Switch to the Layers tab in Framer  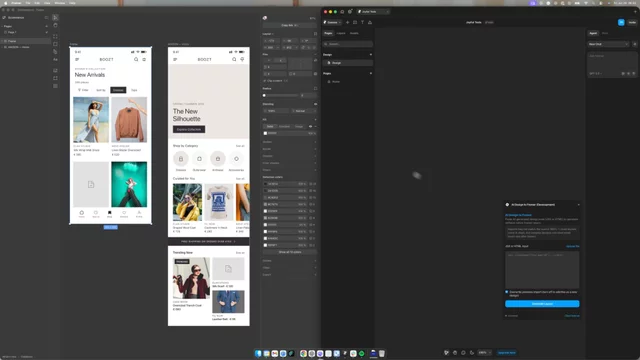click(341, 33)
